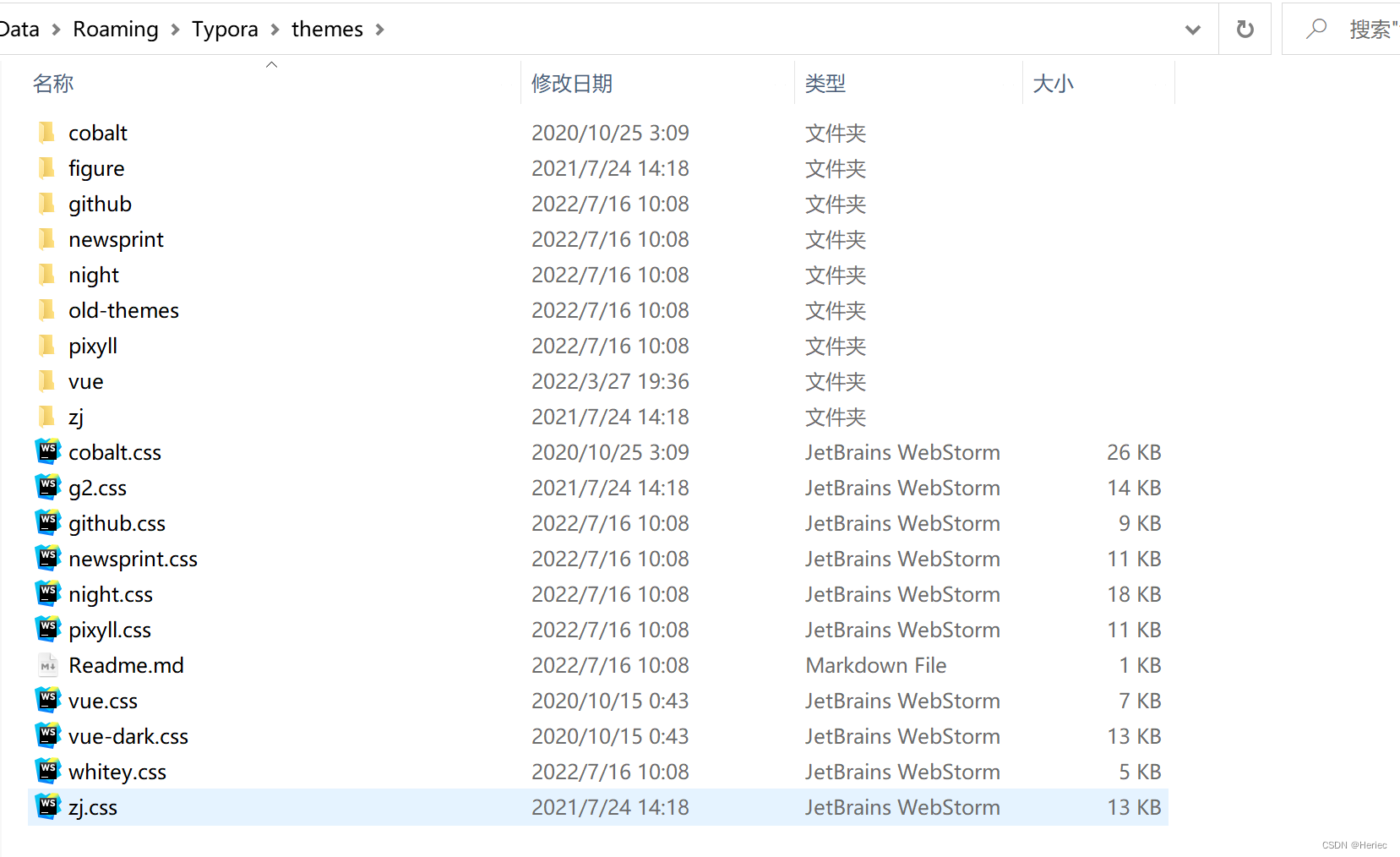The width and height of the screenshot is (1400, 857).
Task: Select the vue.css file name
Action: 103,701
